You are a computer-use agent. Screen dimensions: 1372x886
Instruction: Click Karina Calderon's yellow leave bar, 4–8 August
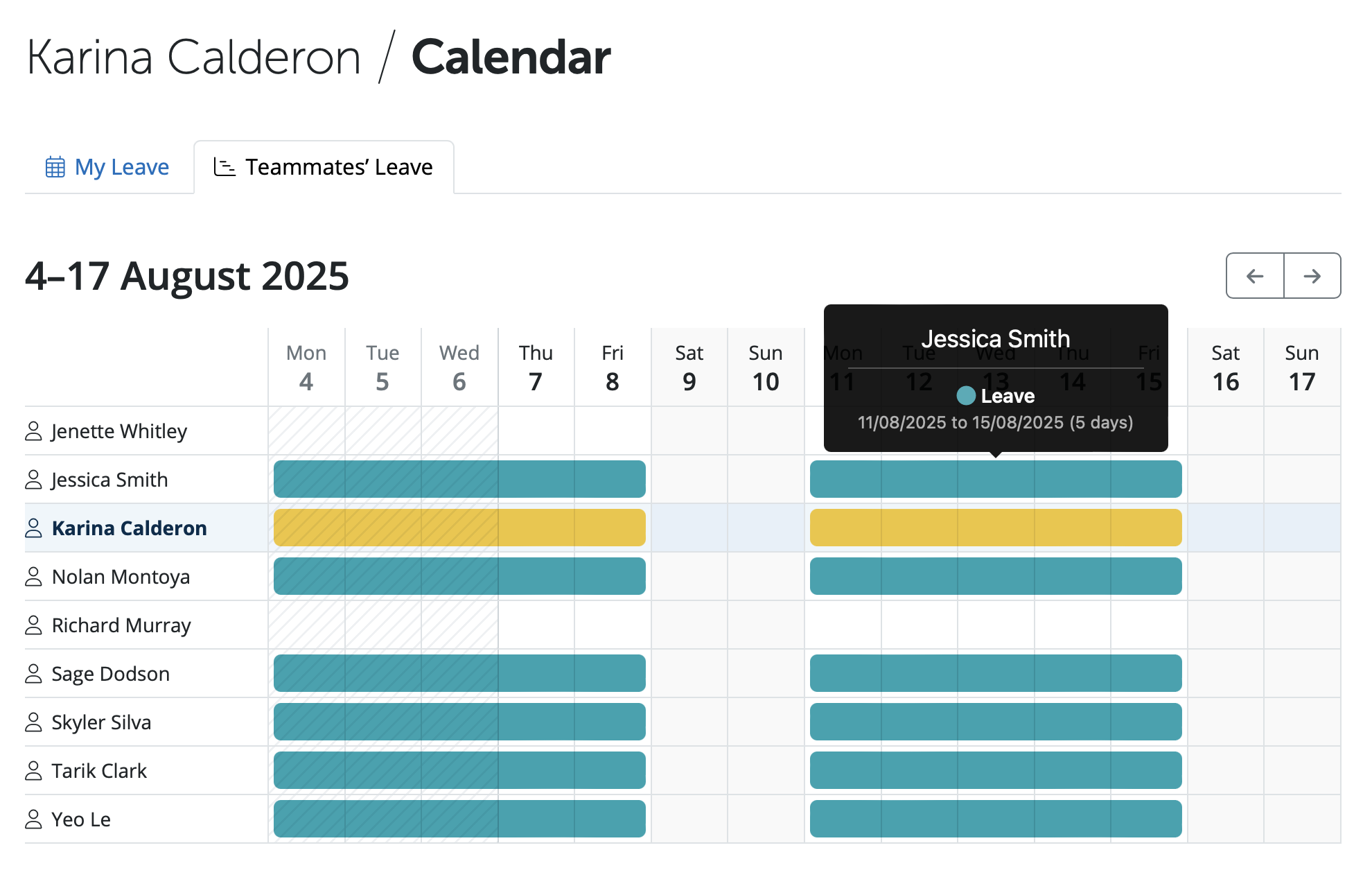point(459,528)
